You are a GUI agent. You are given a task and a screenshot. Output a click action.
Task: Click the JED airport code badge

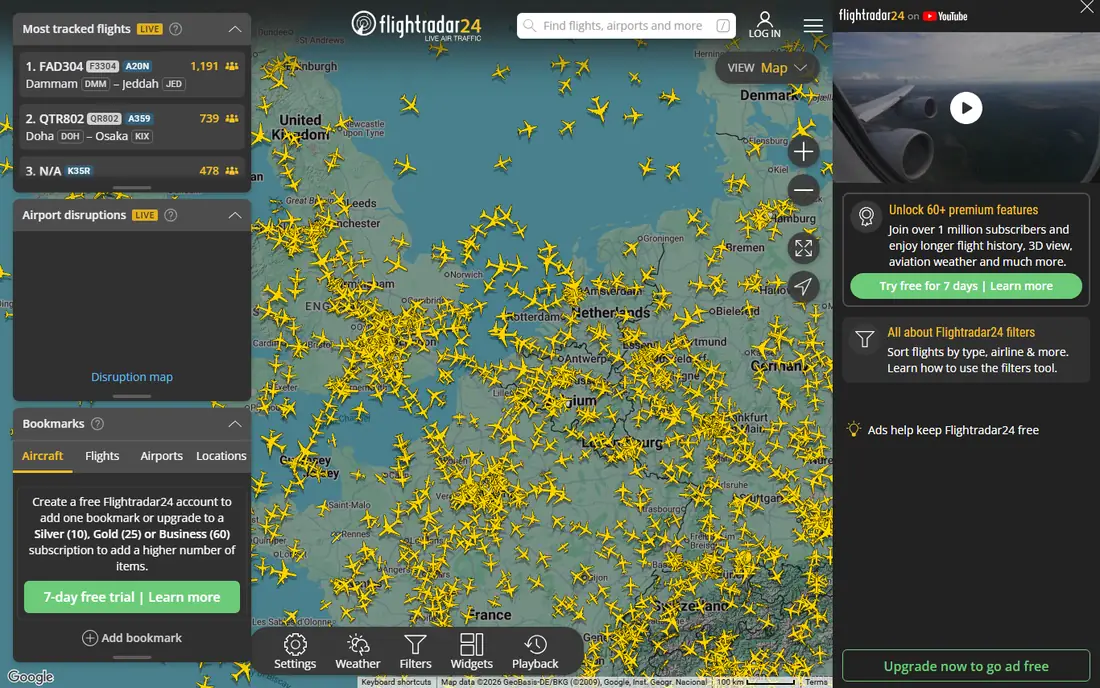click(x=173, y=84)
